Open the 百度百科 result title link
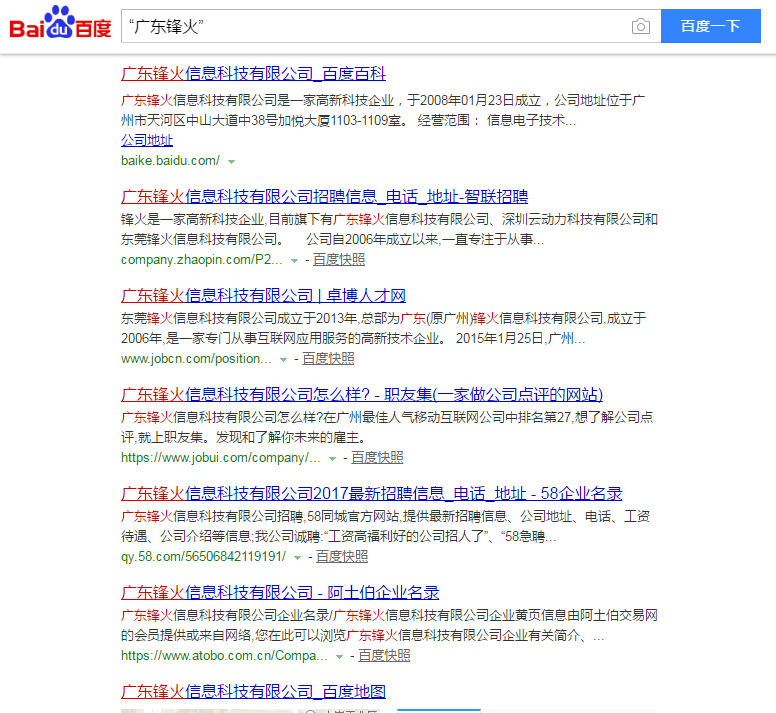 point(253,74)
